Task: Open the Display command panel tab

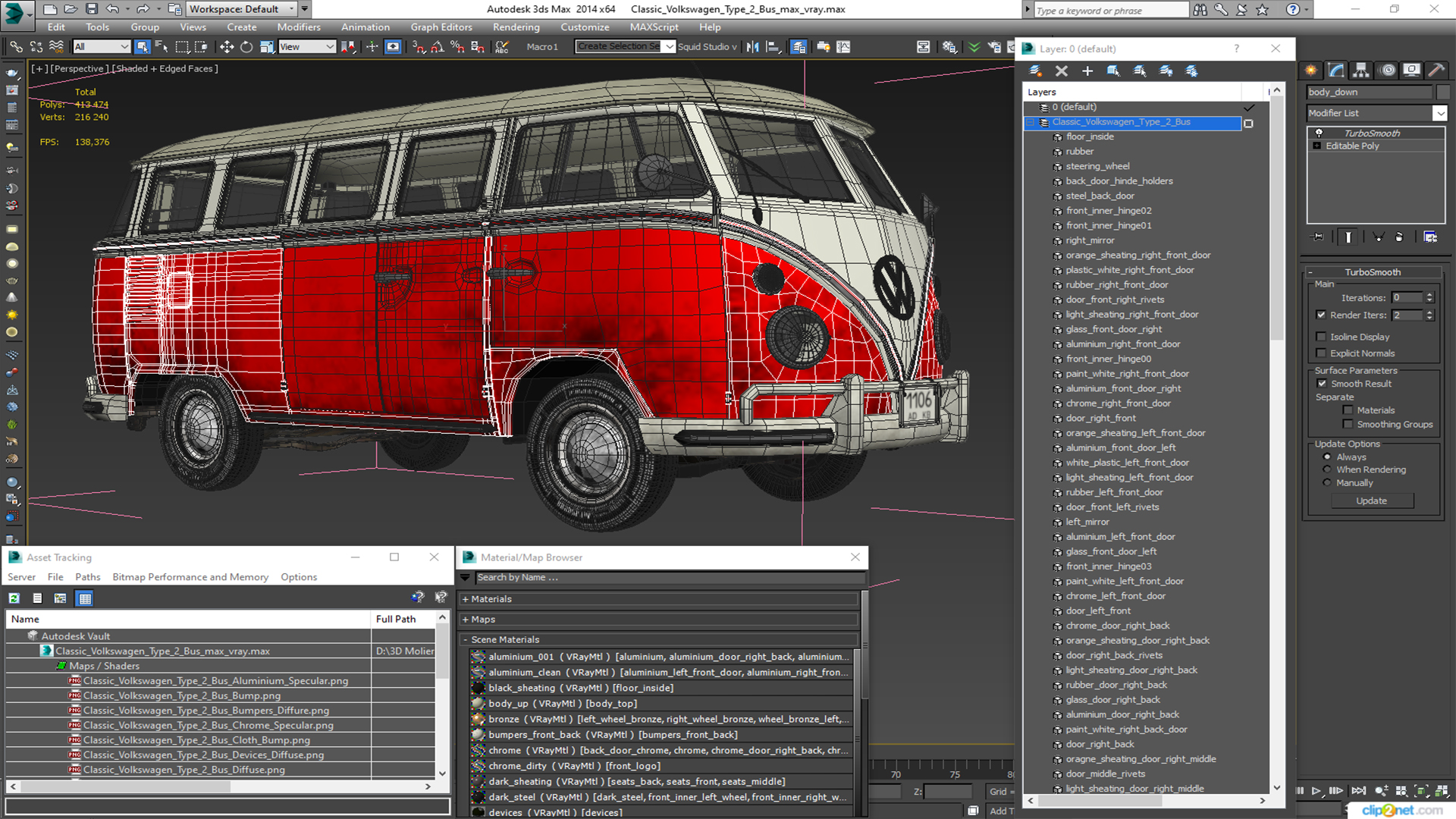Action: (1412, 71)
